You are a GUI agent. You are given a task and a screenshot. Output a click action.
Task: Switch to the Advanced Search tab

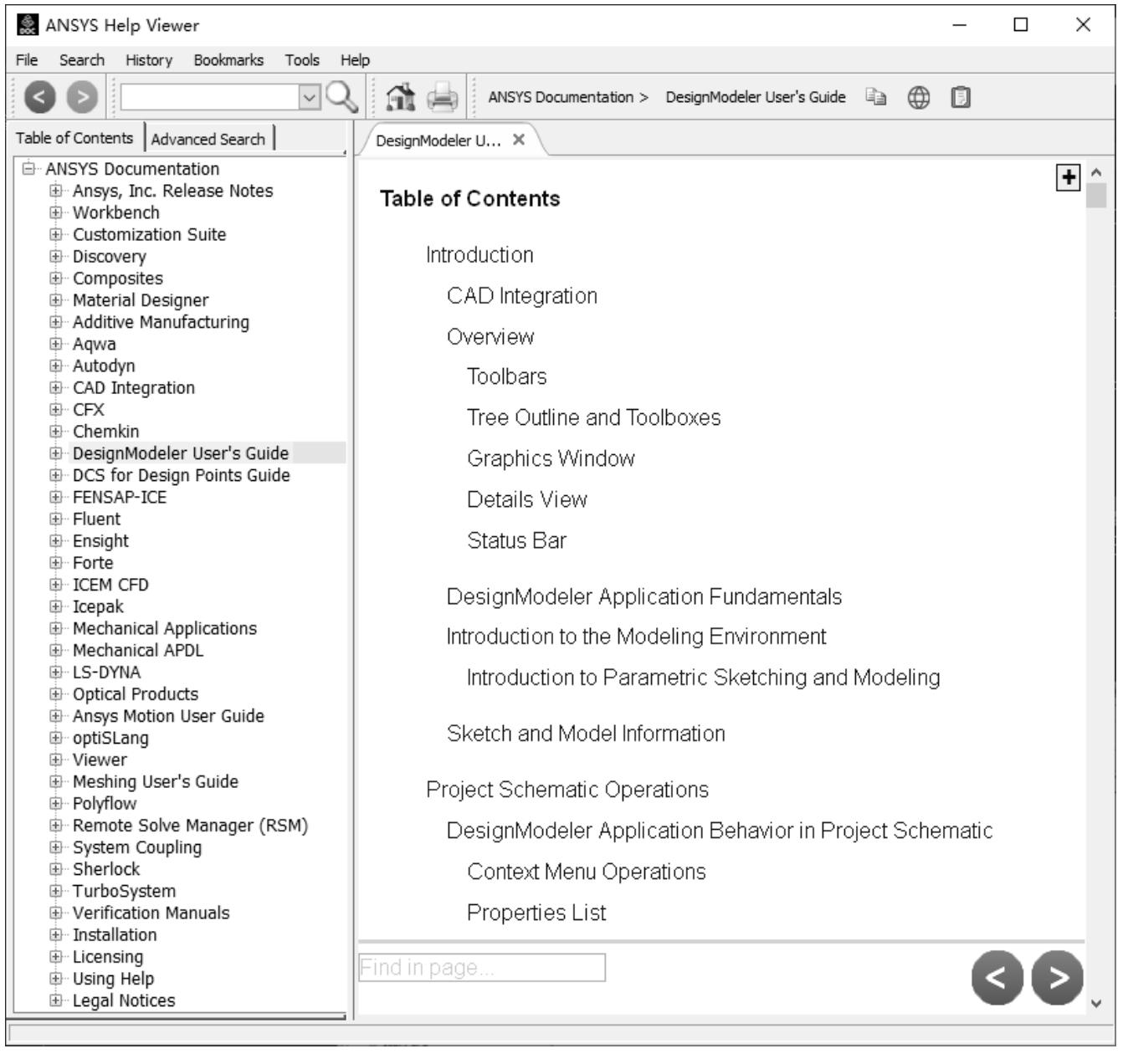[x=208, y=139]
